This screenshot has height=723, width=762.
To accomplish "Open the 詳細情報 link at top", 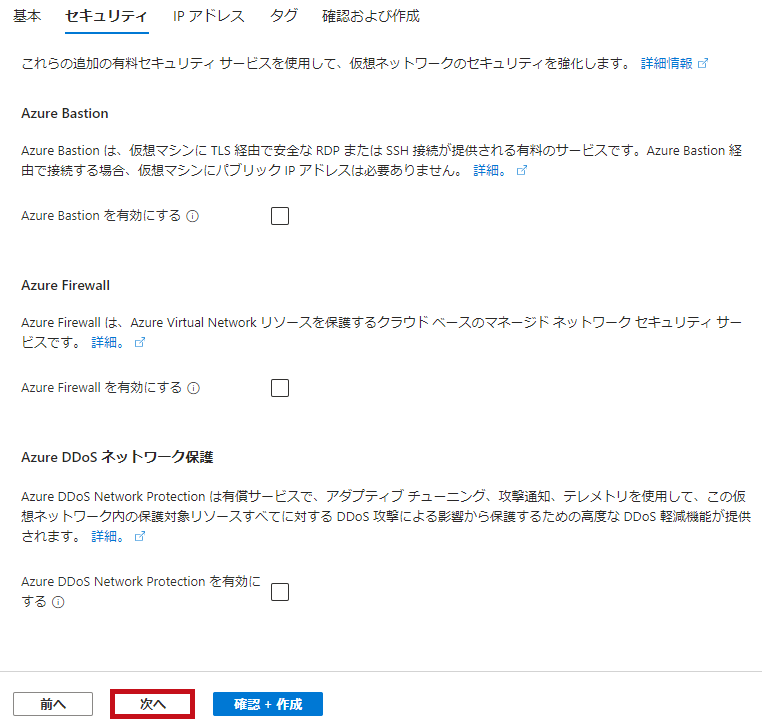I will click(x=666, y=63).
